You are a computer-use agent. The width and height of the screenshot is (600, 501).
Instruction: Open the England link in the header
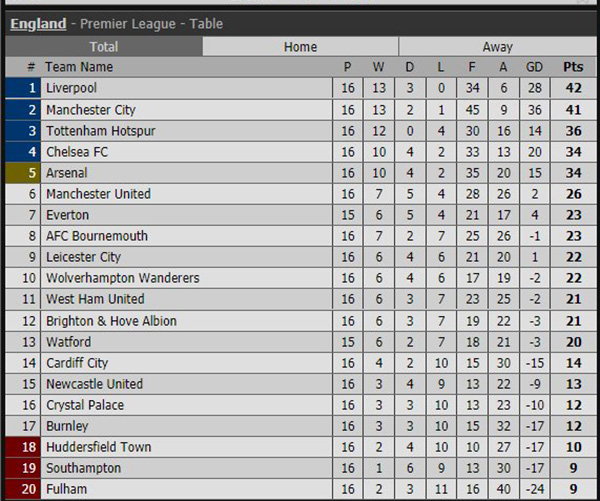pyautogui.click(x=38, y=24)
